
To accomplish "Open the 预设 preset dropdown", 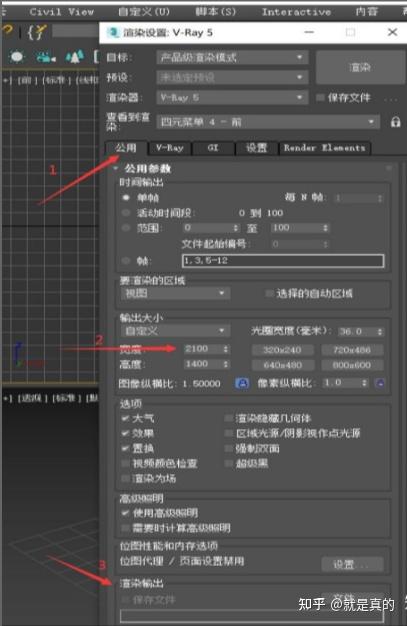I will point(232,77).
